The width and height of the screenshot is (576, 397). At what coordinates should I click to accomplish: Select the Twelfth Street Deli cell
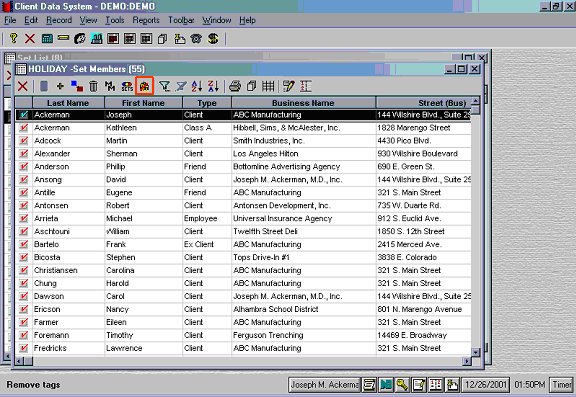click(x=303, y=231)
